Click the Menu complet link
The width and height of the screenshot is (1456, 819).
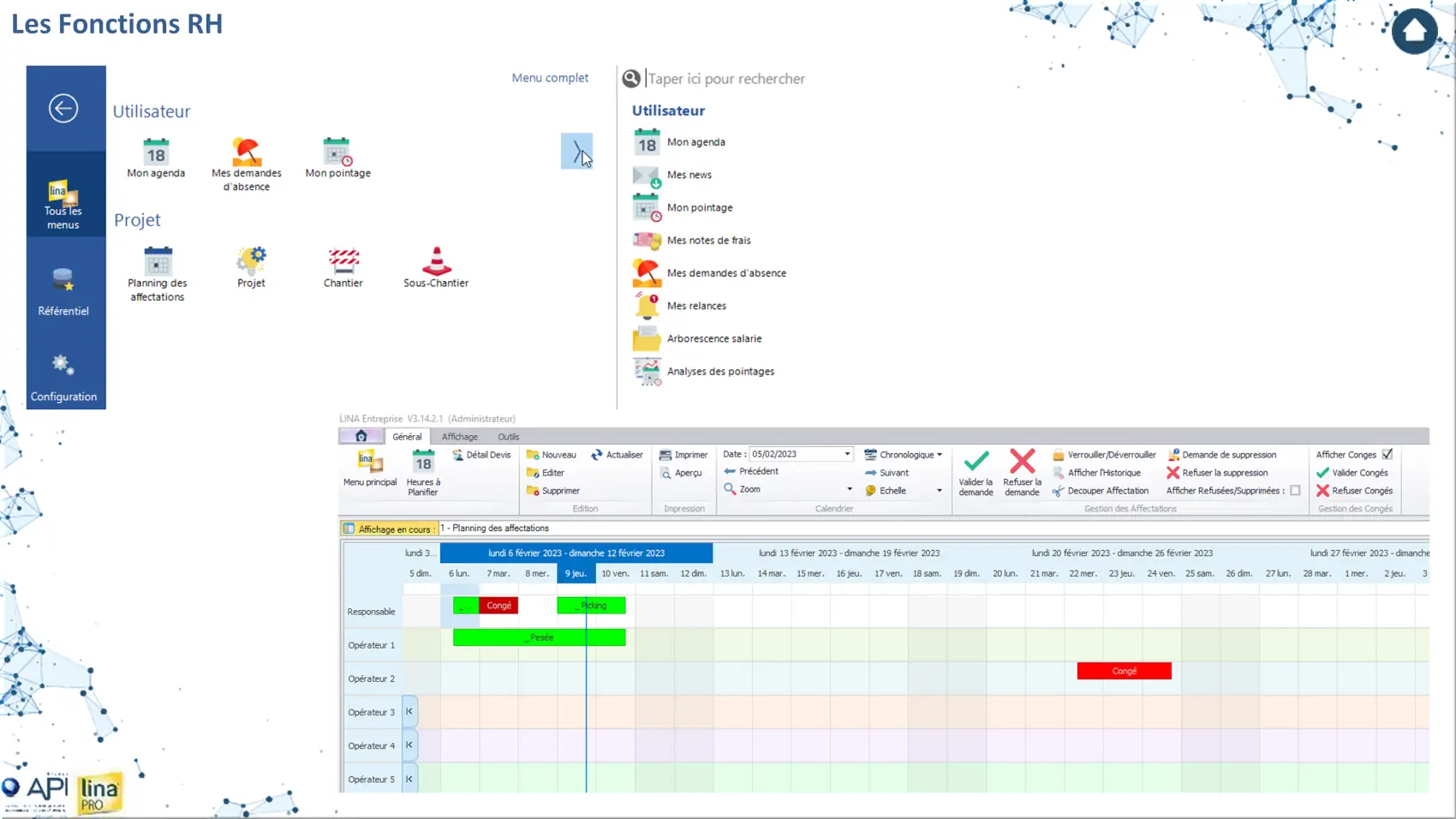(550, 78)
